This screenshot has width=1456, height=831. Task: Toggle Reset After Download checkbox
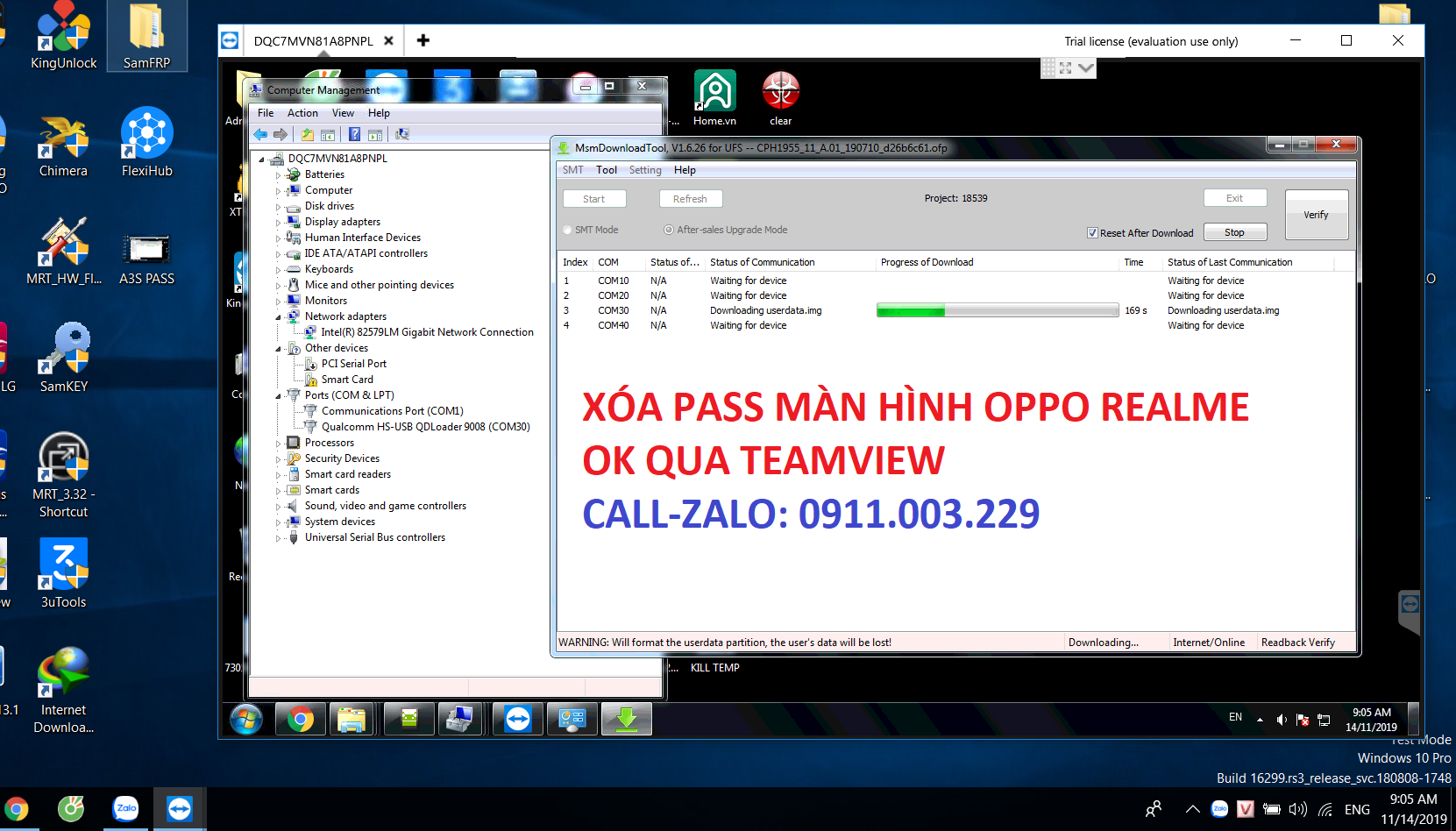pyautogui.click(x=1092, y=232)
